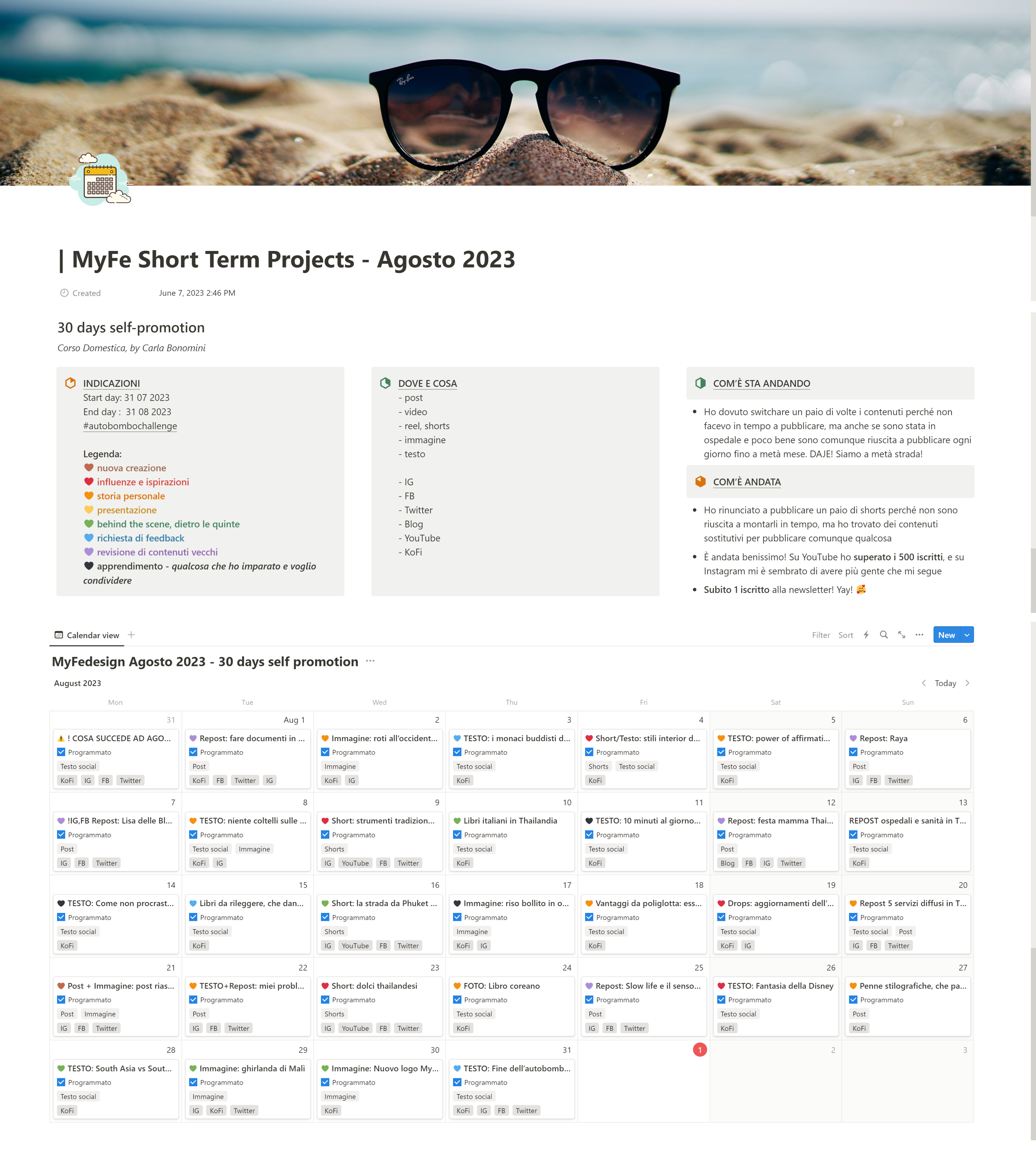Open the New button dropdown arrow
Screen dimensions: 1036x1150
tap(967, 634)
